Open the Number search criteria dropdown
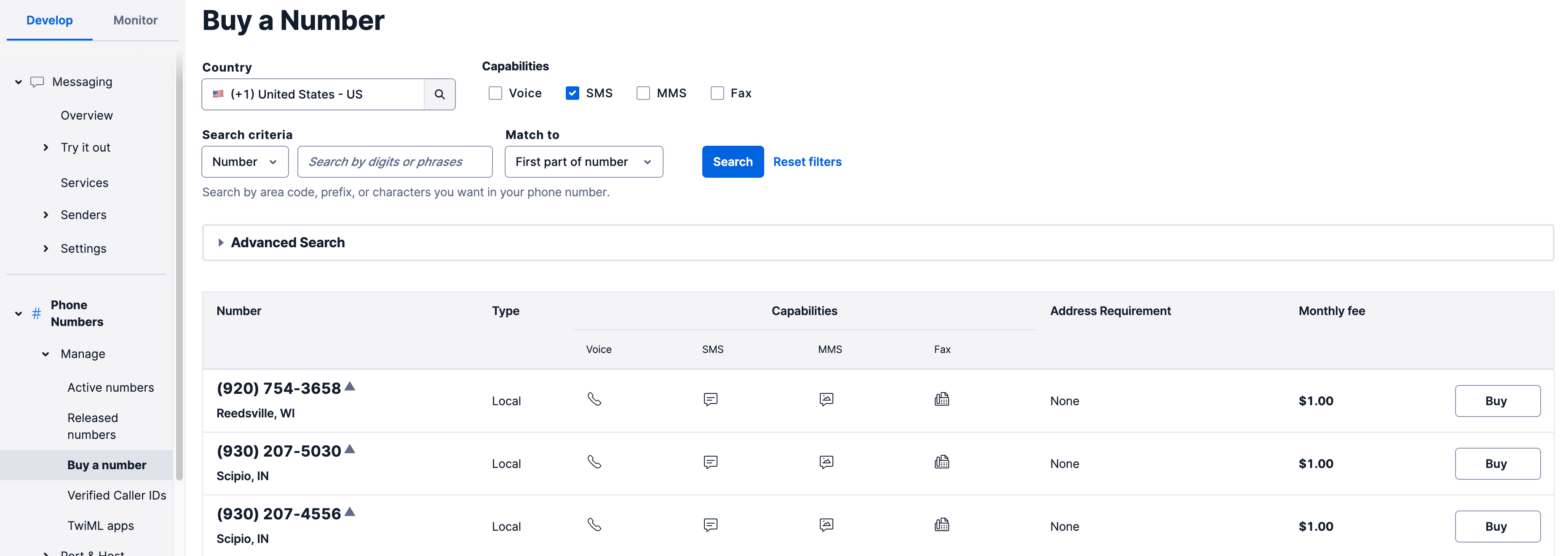 click(245, 162)
